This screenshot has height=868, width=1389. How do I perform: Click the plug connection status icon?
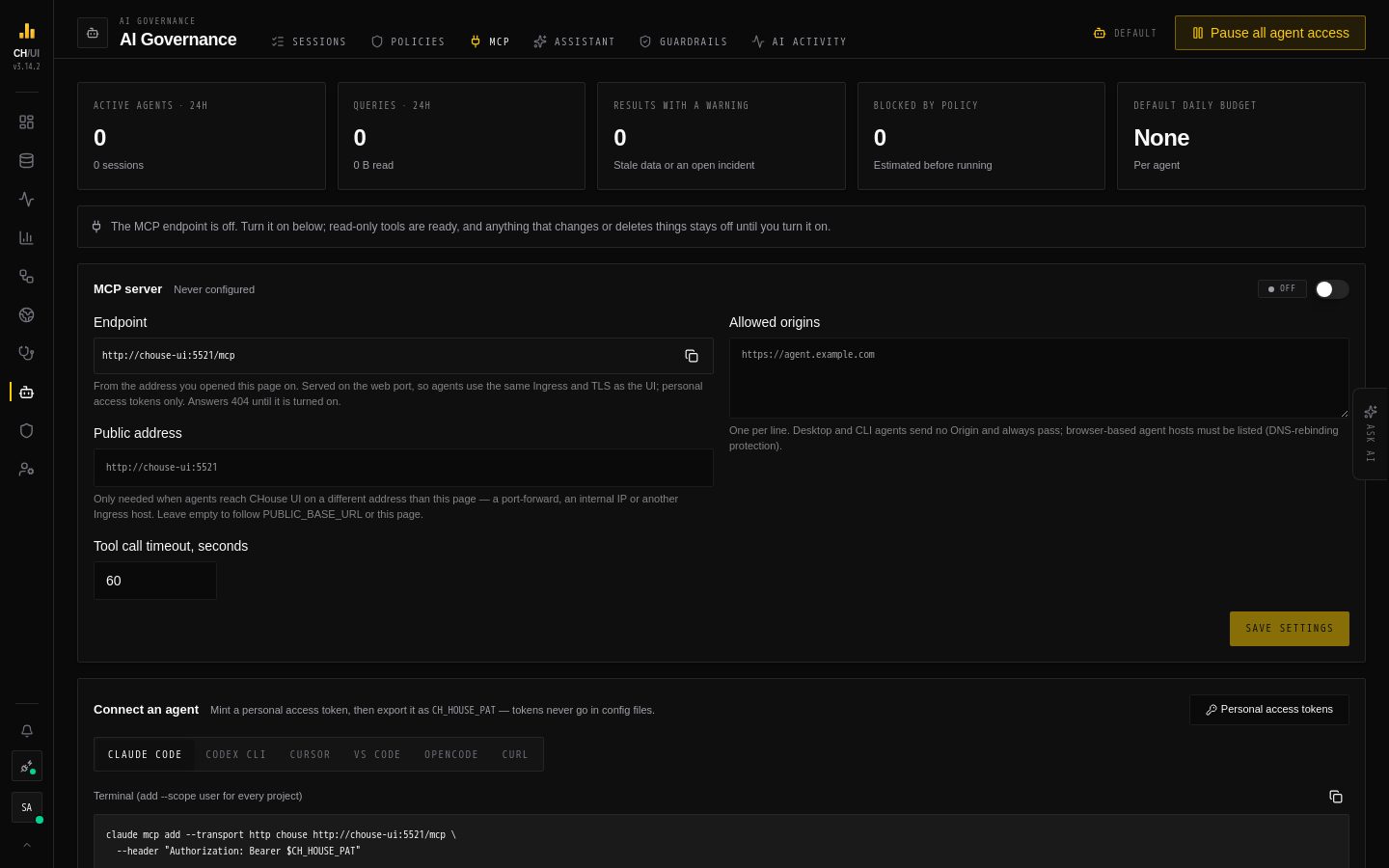click(x=27, y=767)
